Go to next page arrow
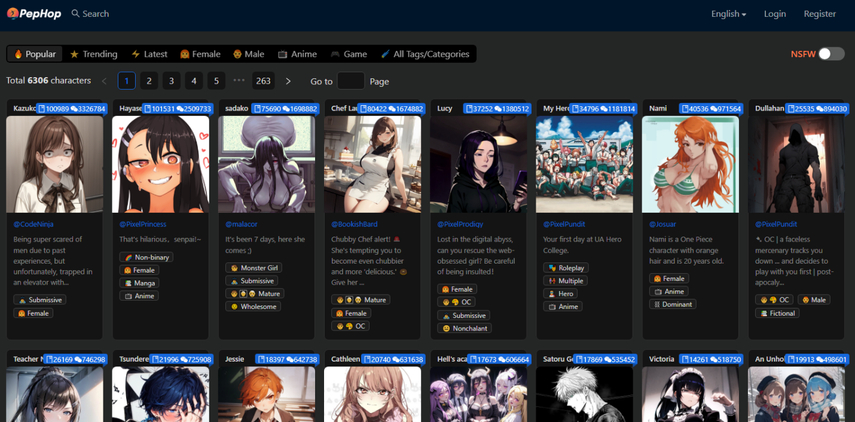 click(288, 81)
